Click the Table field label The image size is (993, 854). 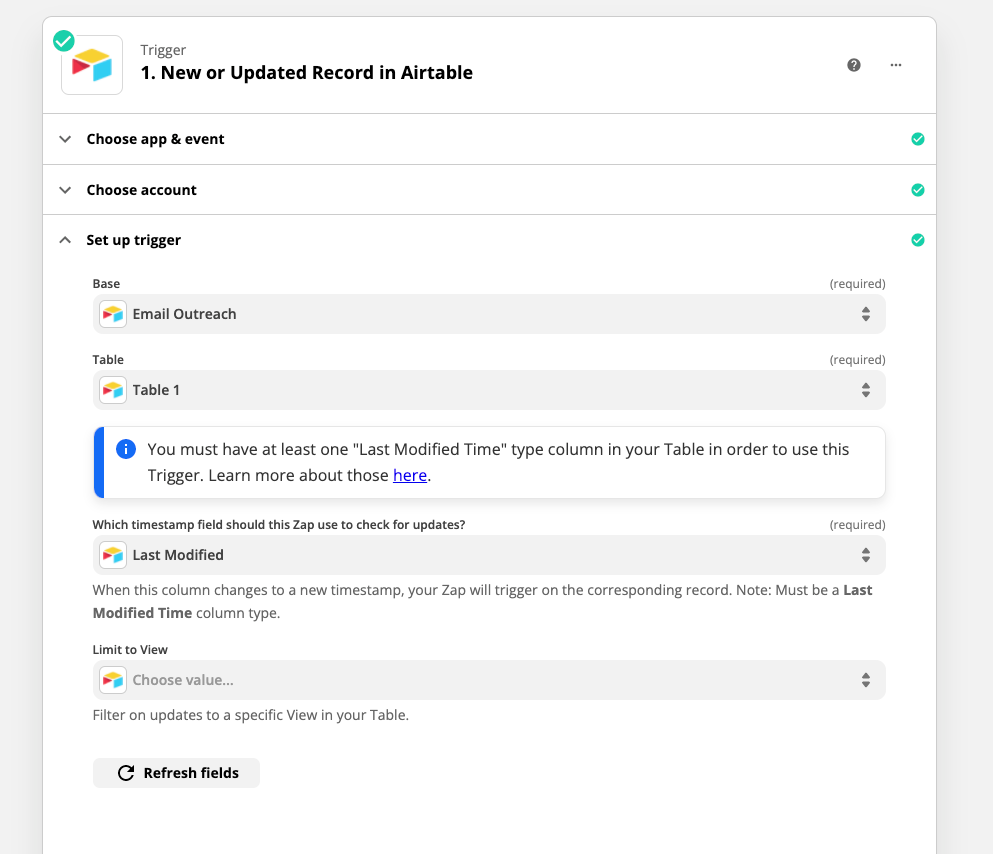tap(108, 360)
